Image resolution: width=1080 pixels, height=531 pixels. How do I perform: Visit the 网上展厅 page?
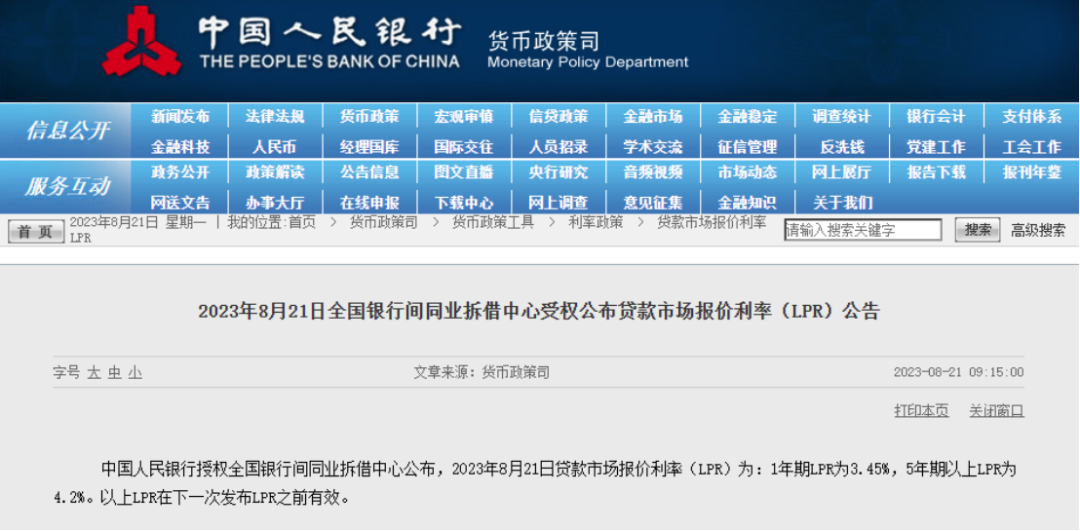[841, 172]
